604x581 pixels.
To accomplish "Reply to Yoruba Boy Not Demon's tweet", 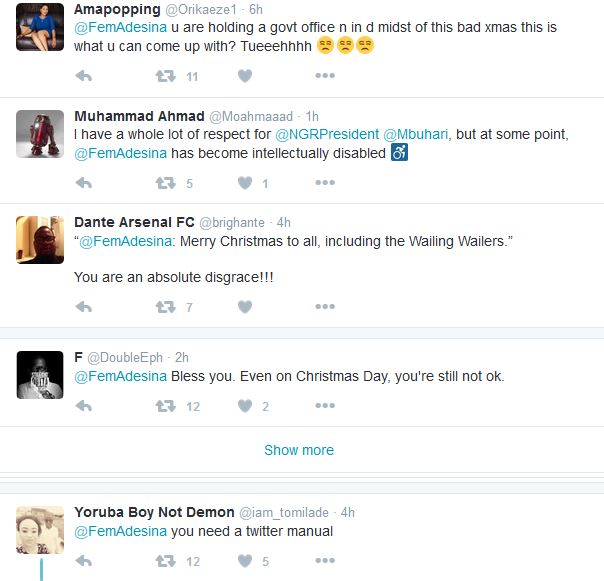I will [84, 561].
